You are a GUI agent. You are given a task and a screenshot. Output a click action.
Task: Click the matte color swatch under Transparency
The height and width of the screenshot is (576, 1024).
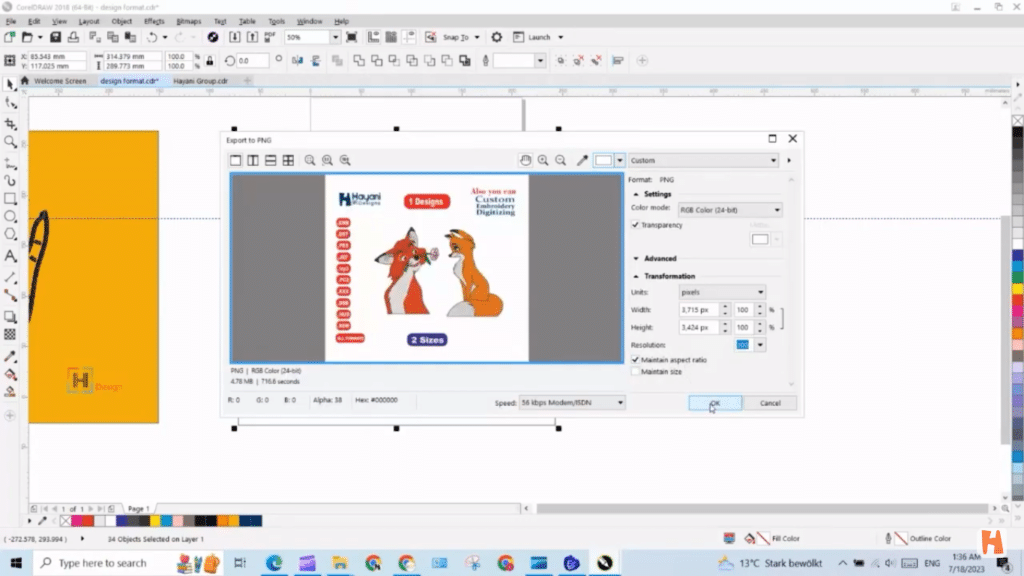click(760, 239)
